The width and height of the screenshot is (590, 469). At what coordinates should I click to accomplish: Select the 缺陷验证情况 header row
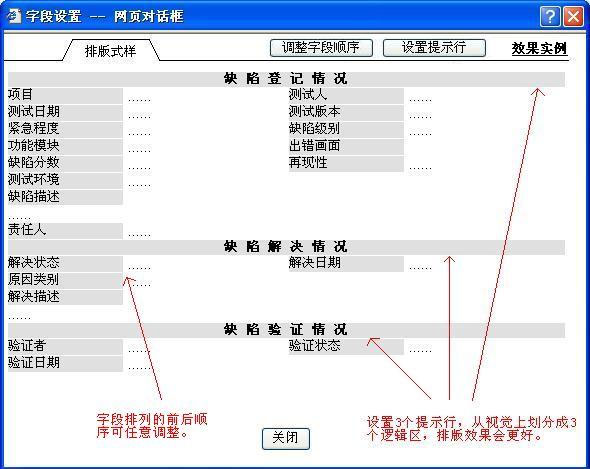coord(286,330)
